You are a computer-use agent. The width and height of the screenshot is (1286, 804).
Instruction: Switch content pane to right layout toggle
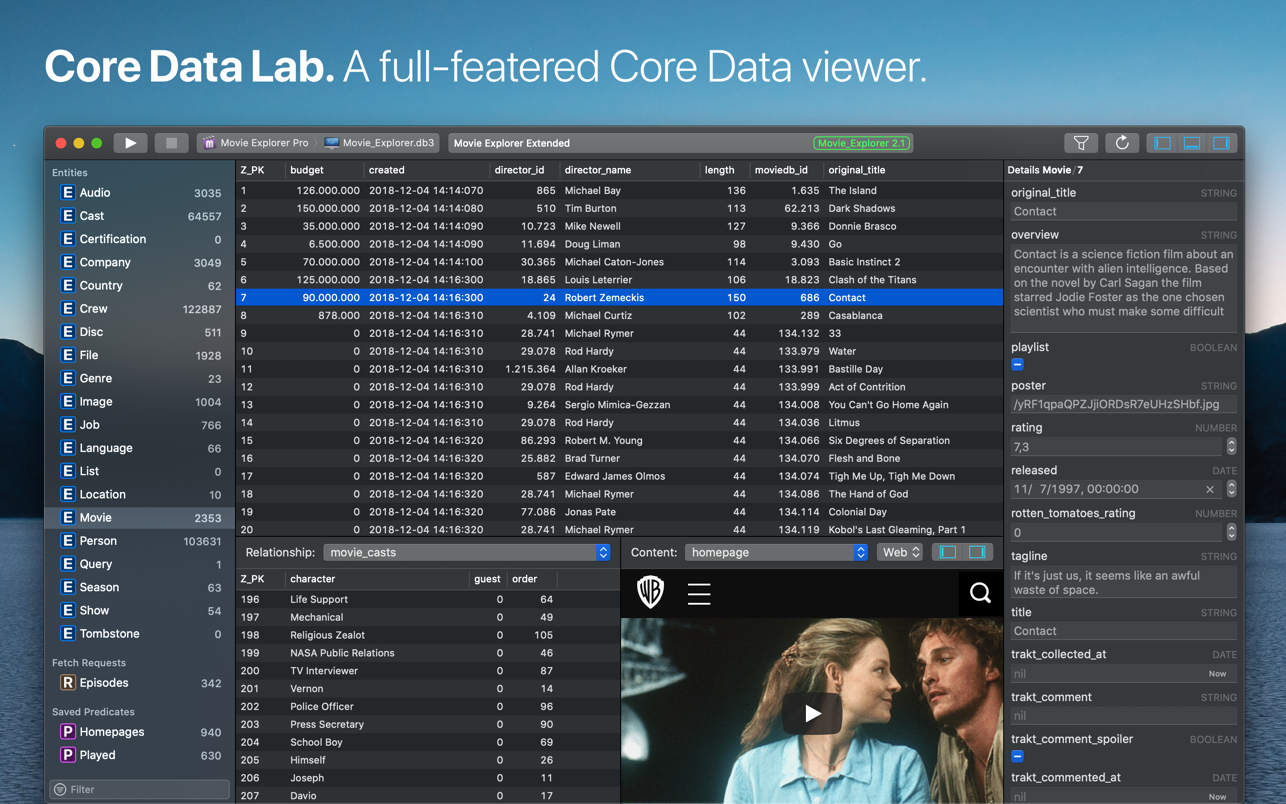click(977, 552)
